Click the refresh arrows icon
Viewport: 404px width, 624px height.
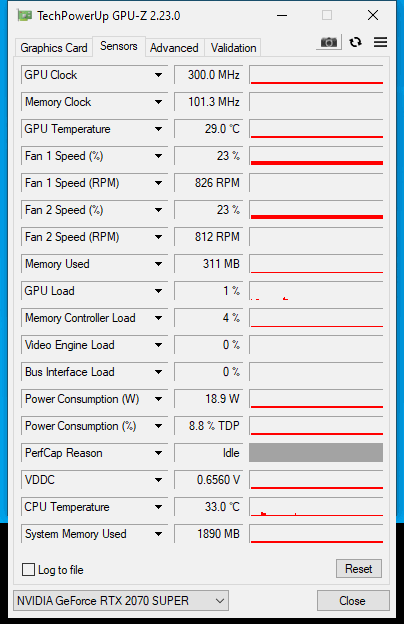[355, 42]
